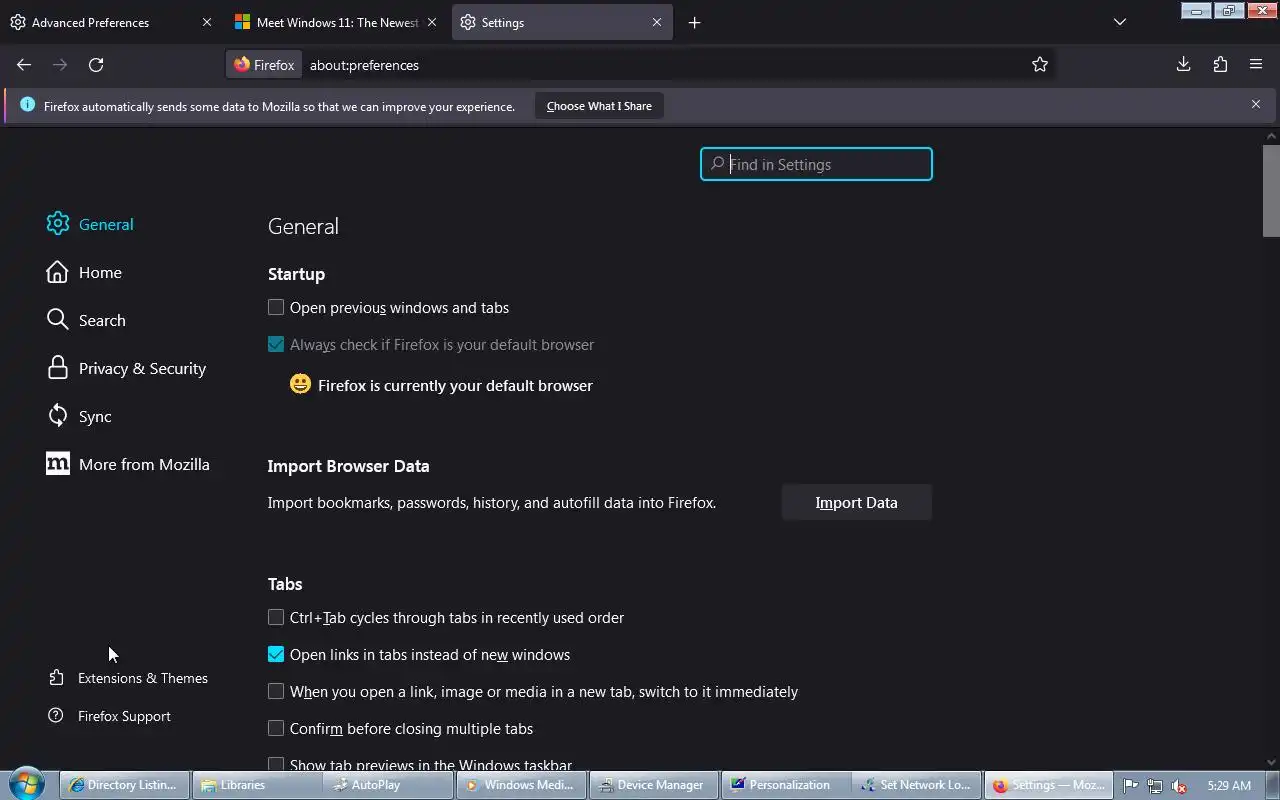Enable Open previous windows and tabs
This screenshot has height=800, width=1280.
(276, 307)
